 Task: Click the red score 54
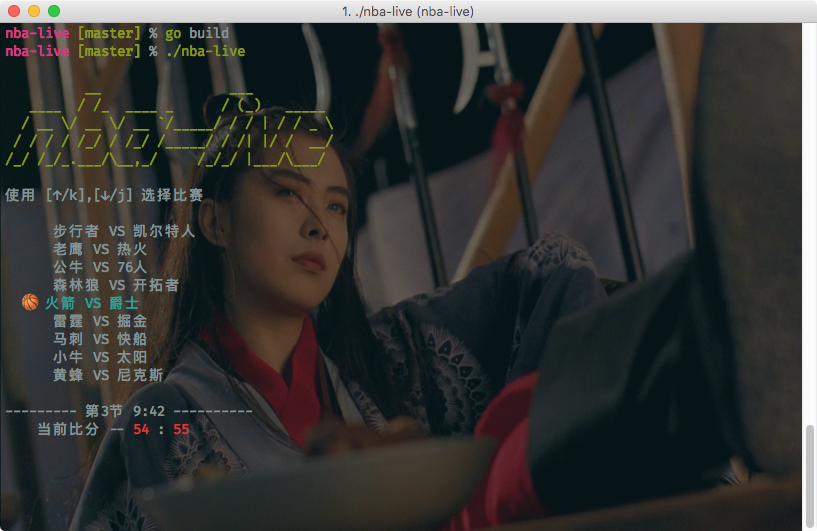coord(141,429)
